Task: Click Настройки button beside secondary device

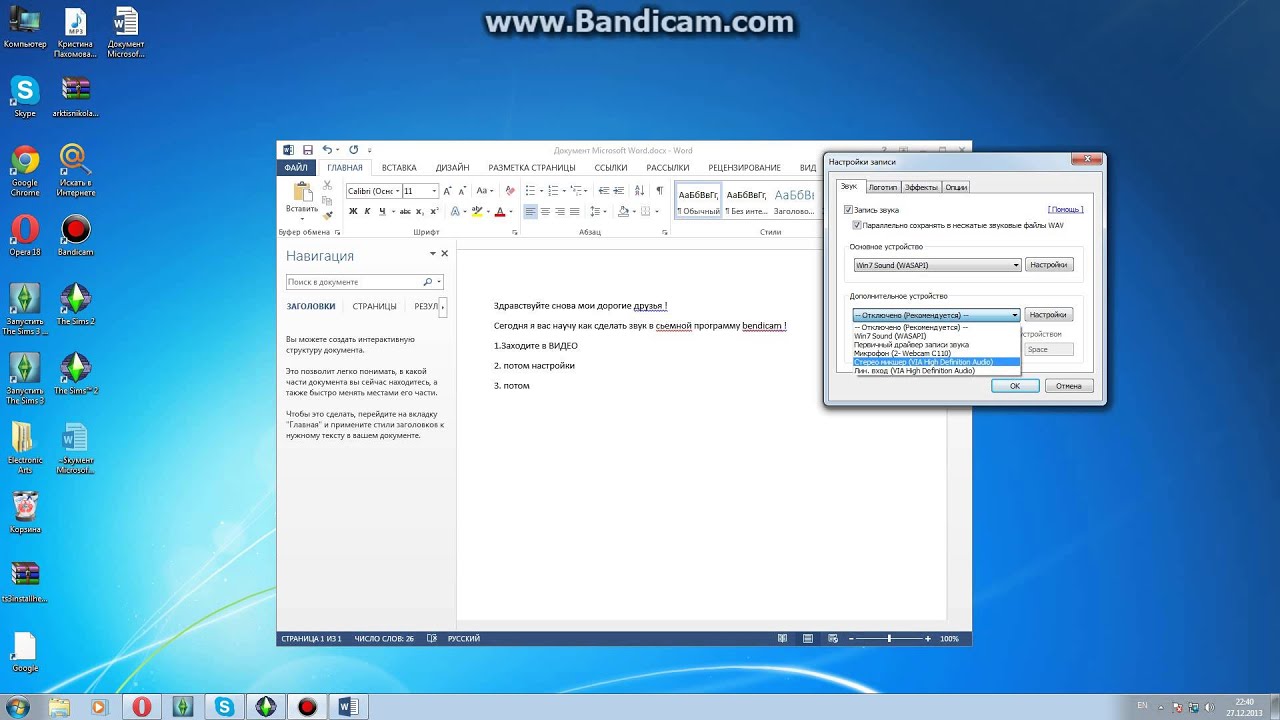Action: (1049, 314)
